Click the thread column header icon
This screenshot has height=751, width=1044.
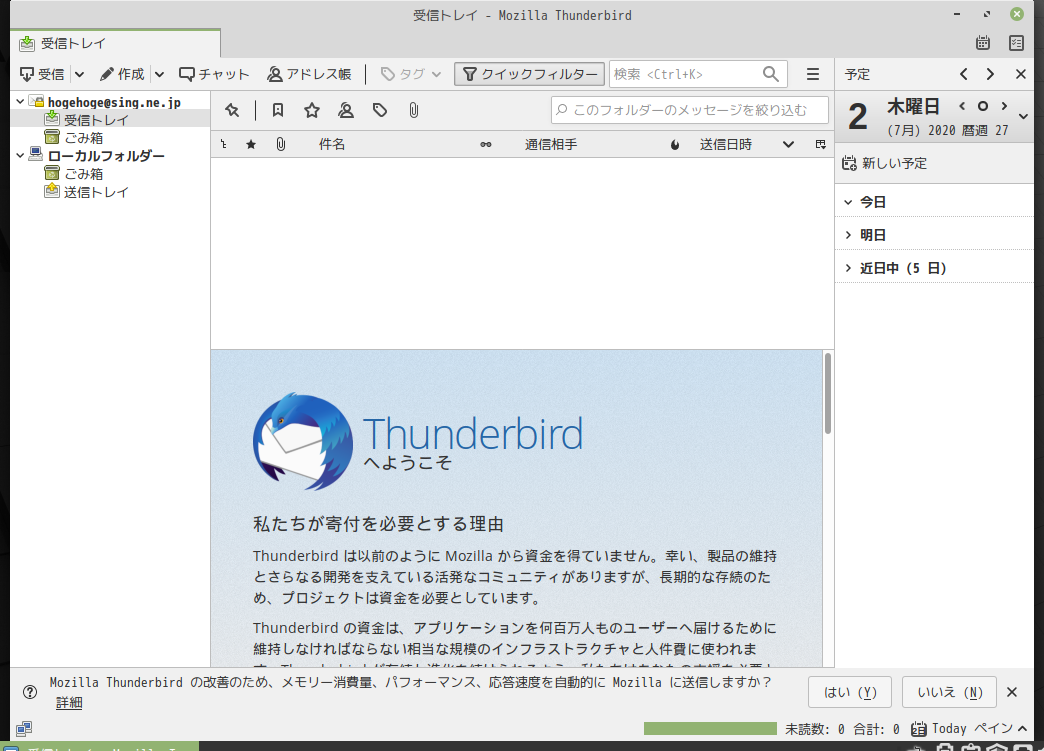224,144
